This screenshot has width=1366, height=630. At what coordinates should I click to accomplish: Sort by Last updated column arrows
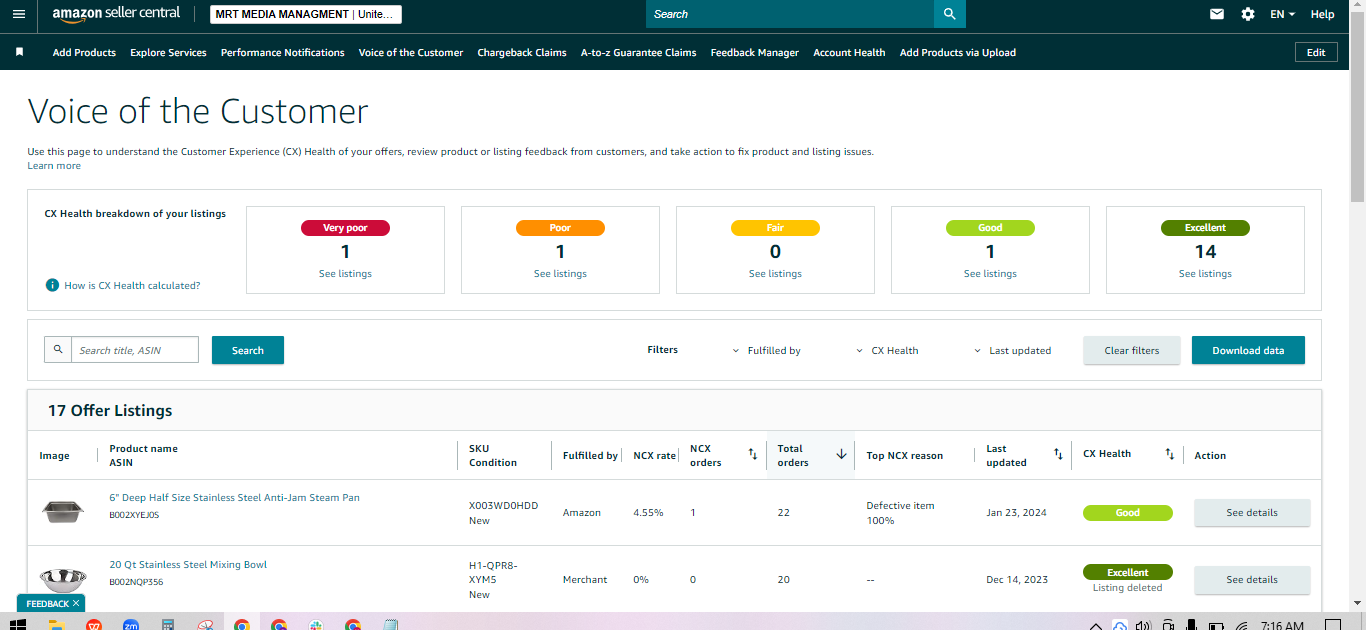point(1058,454)
